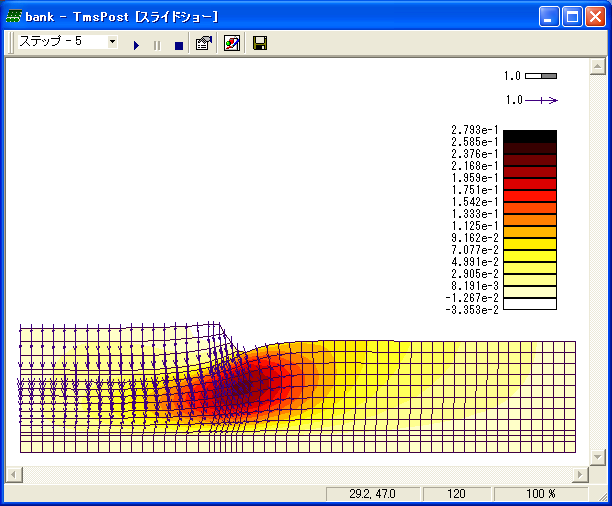Viewport: 612px width, 506px height.
Task: Click the '8.191e-3' legend label
Action: coord(475,286)
